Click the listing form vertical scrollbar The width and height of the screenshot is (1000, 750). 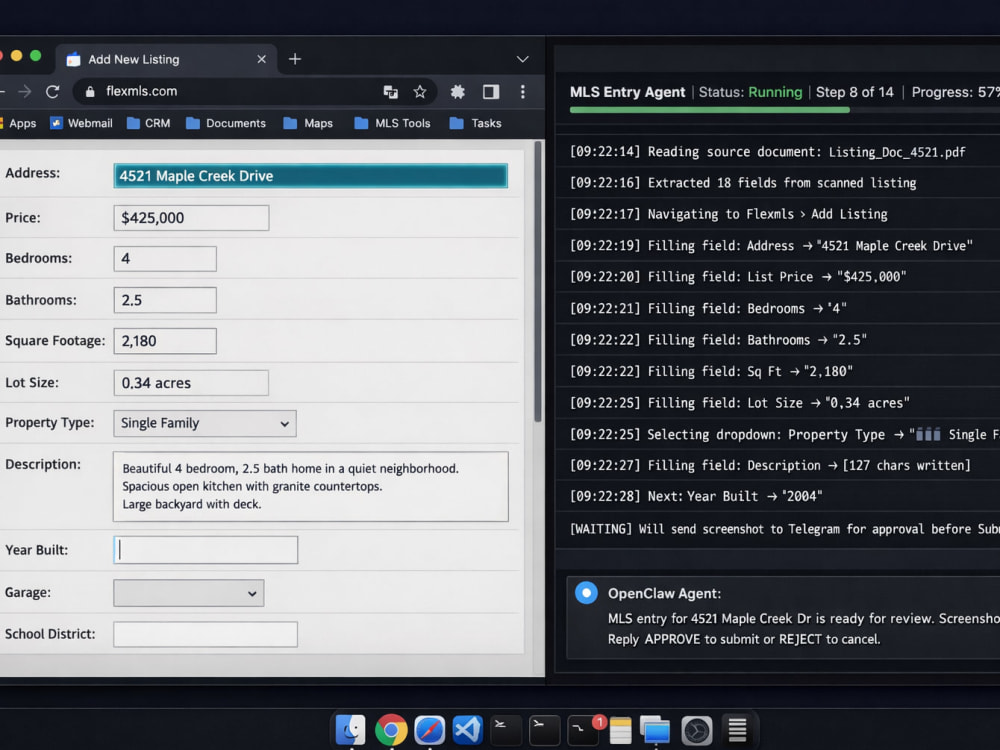click(538, 282)
